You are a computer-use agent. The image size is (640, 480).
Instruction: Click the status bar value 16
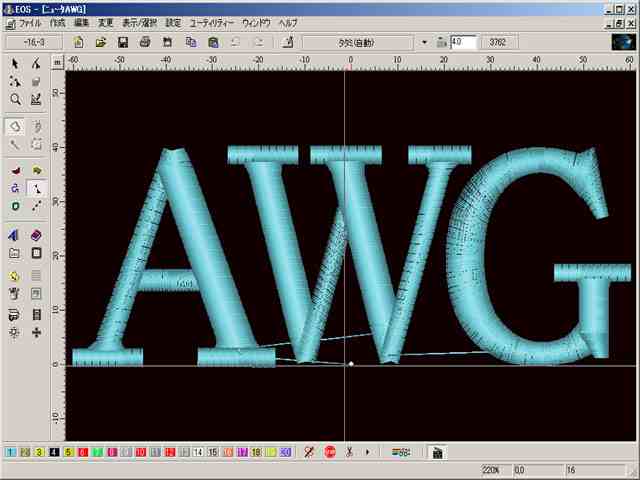click(x=571, y=470)
